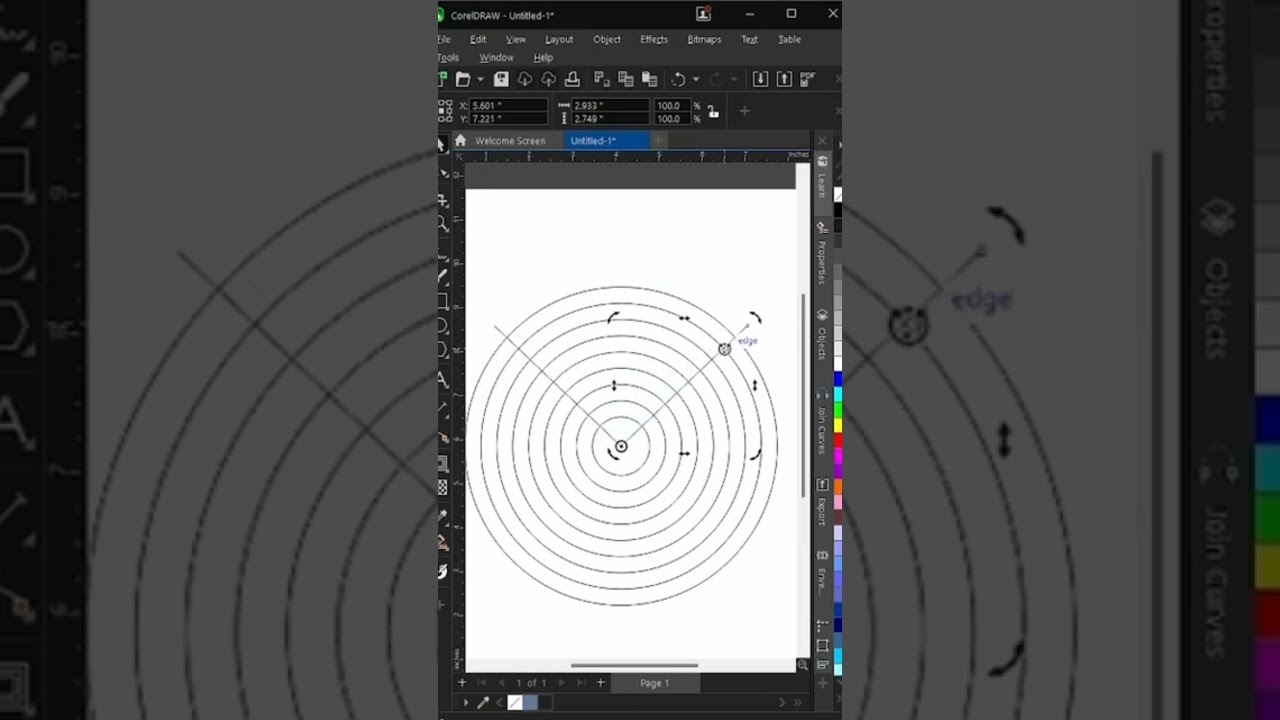This screenshot has height=720, width=1280.
Task: Expand the Redo history dropdown arrow
Action: point(733,79)
